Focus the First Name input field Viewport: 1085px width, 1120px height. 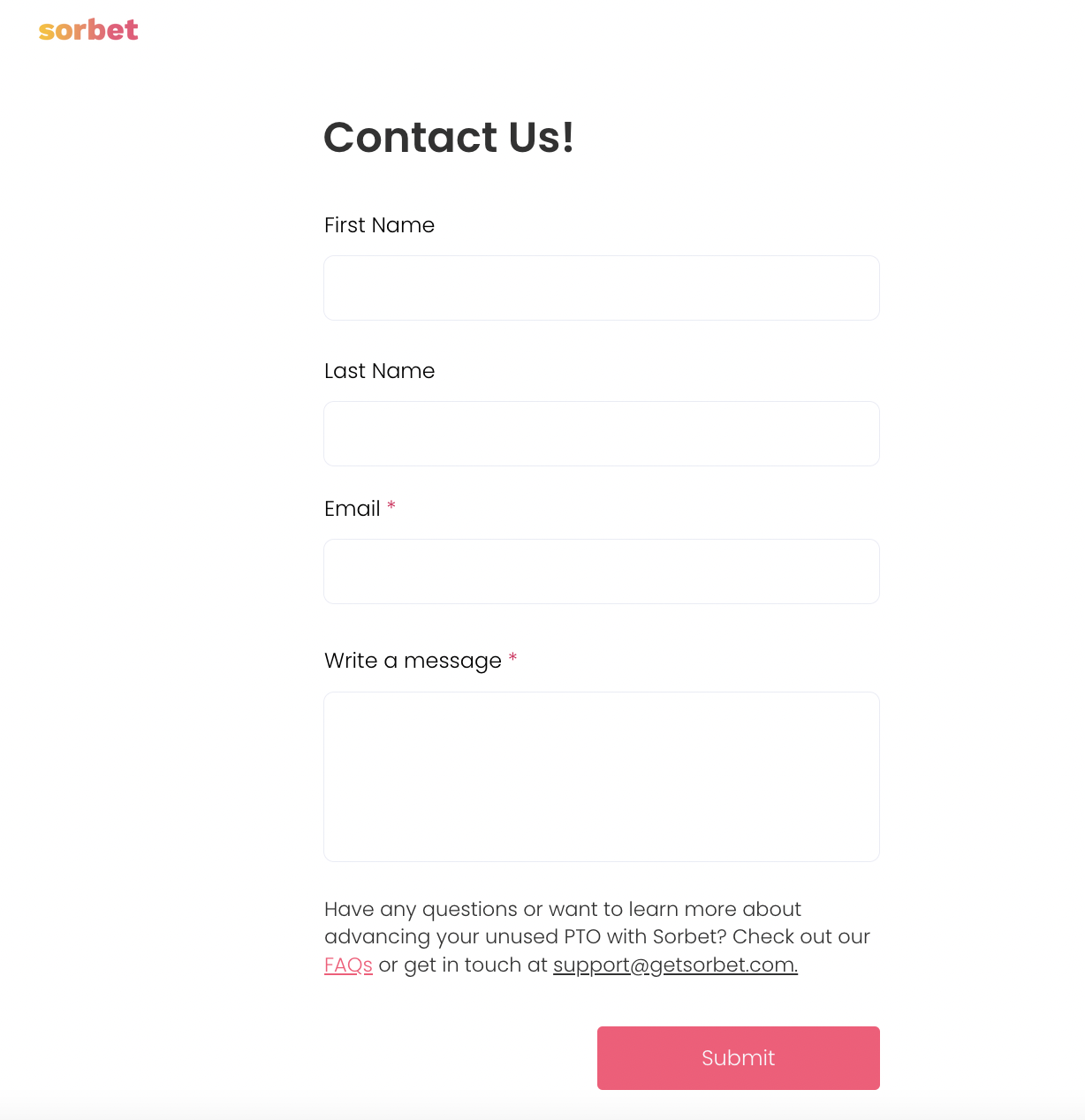pos(602,288)
